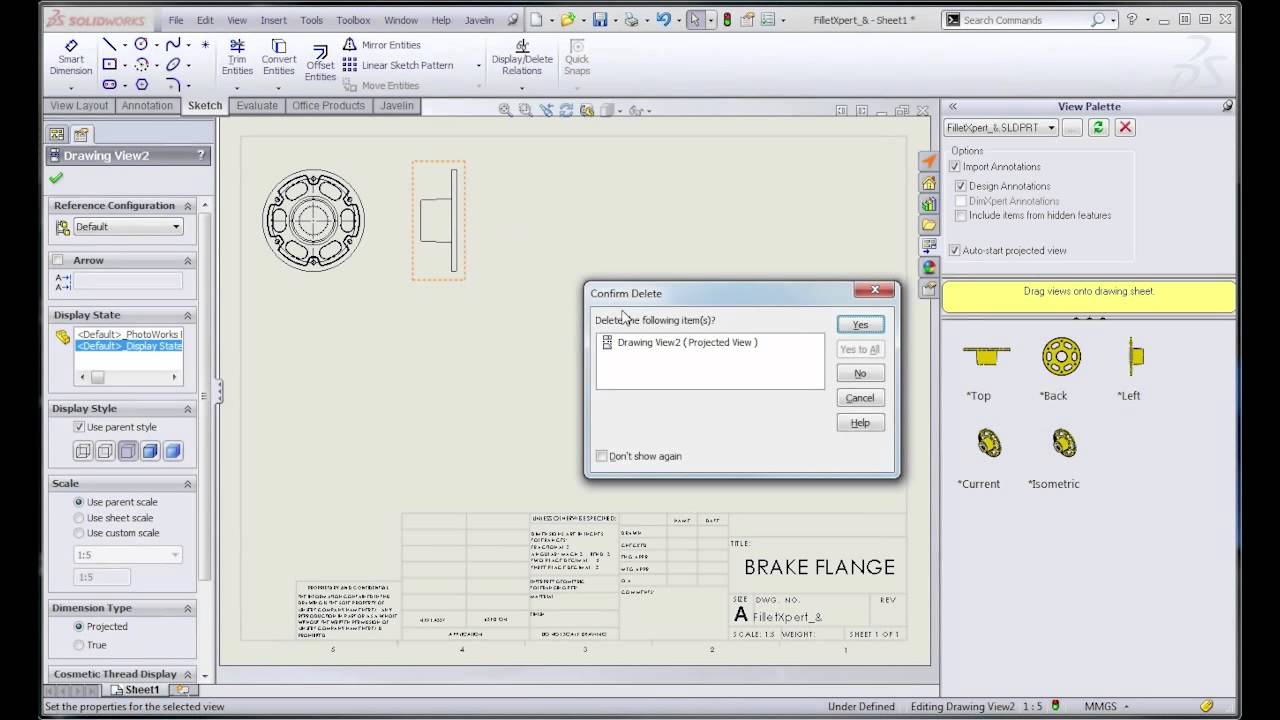The height and width of the screenshot is (720, 1280).
Task: Select the *Back view thumbnail
Action: (1062, 356)
